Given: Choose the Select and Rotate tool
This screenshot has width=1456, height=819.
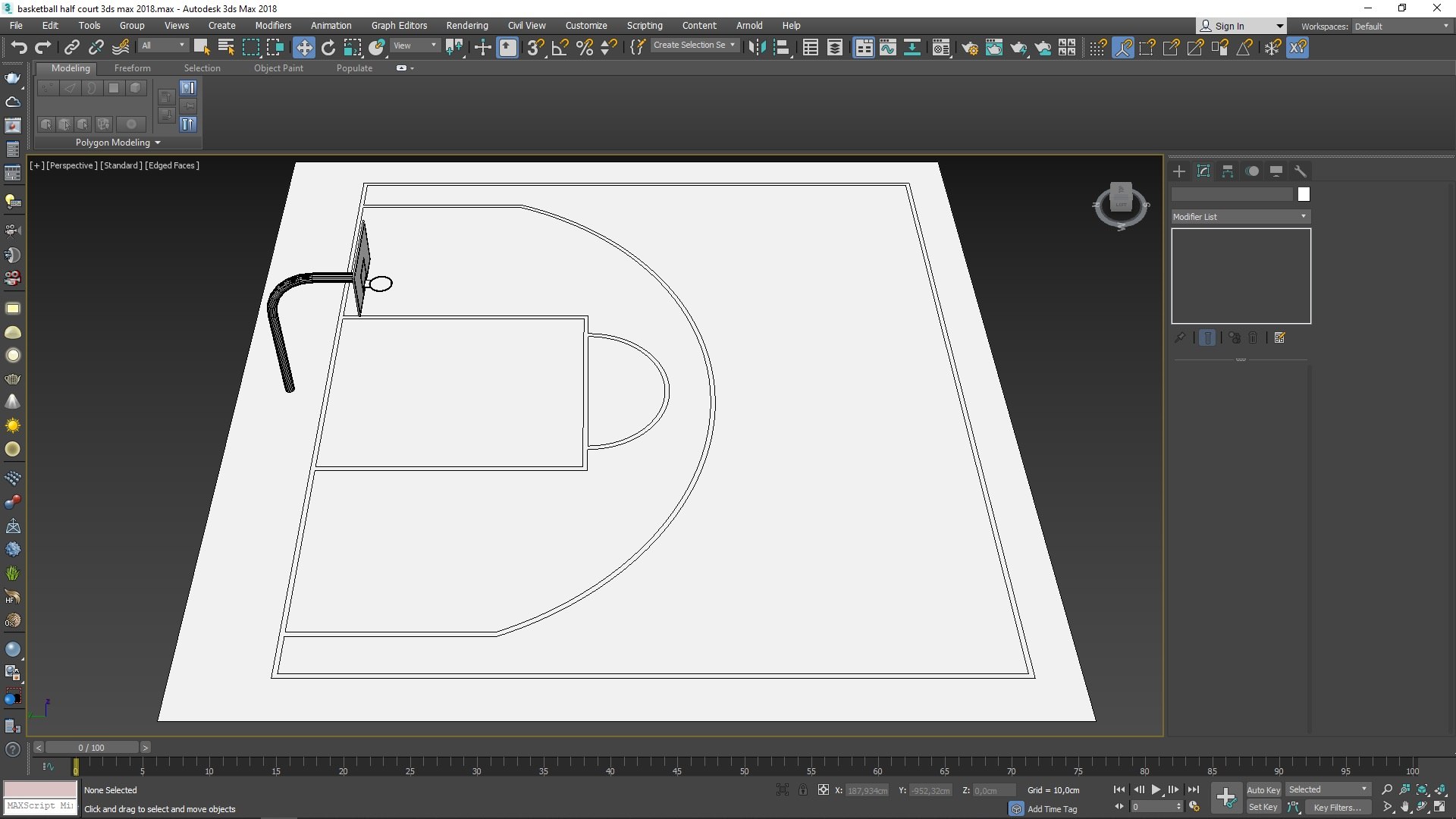Looking at the screenshot, I should tap(328, 47).
